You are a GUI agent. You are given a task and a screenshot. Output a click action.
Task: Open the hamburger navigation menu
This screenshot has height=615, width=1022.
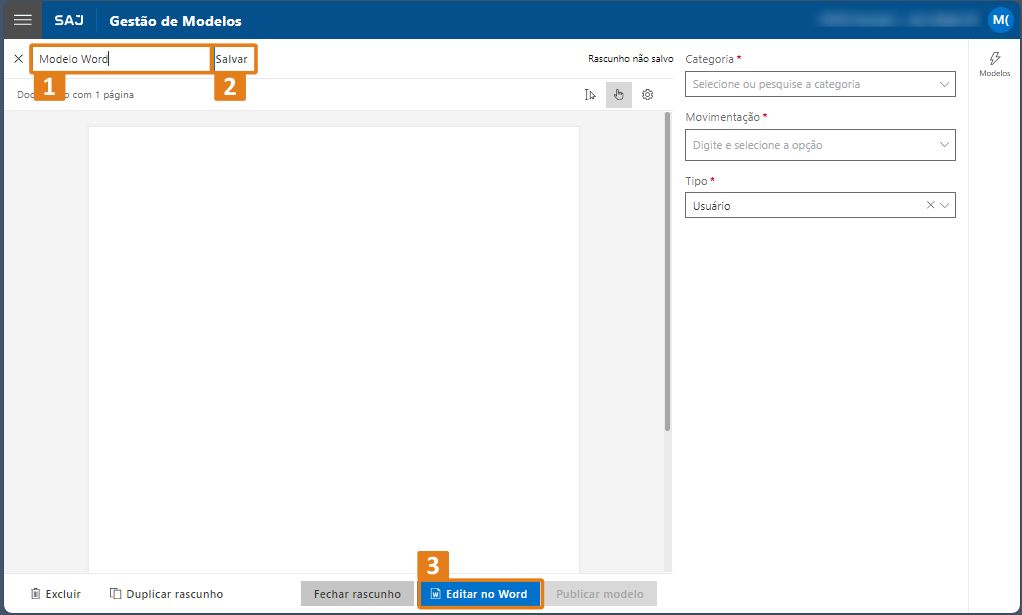[x=22, y=20]
